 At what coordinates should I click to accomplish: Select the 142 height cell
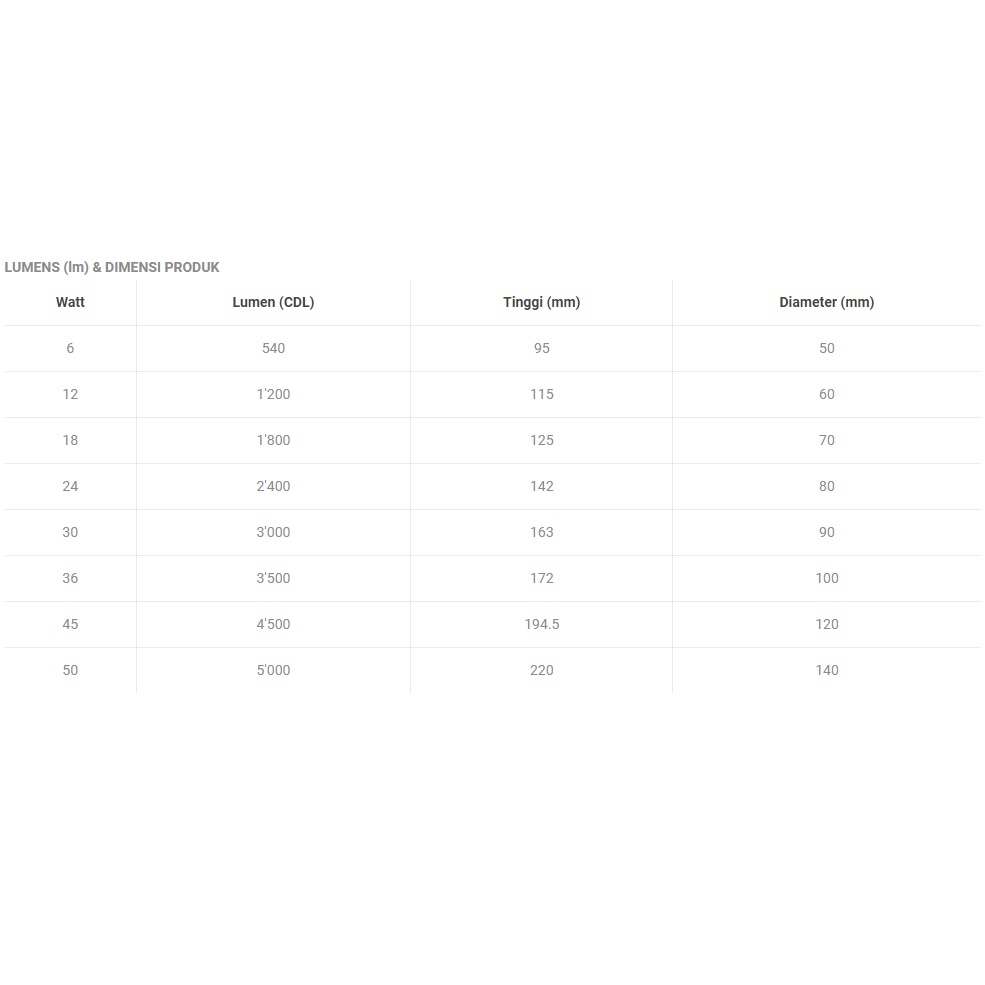[x=541, y=486]
